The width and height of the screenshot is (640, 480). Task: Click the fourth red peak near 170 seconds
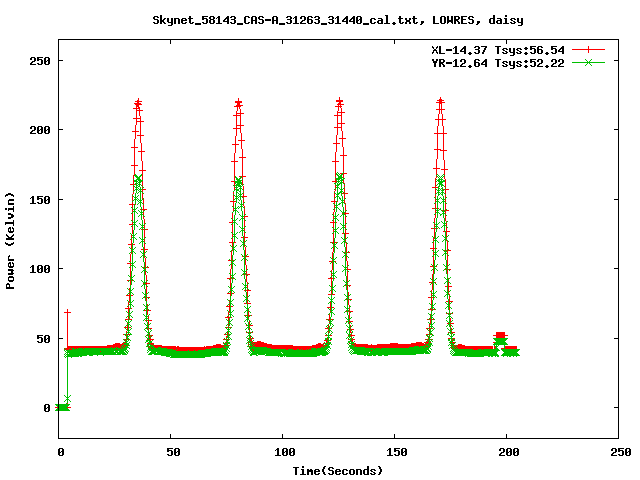click(440, 102)
